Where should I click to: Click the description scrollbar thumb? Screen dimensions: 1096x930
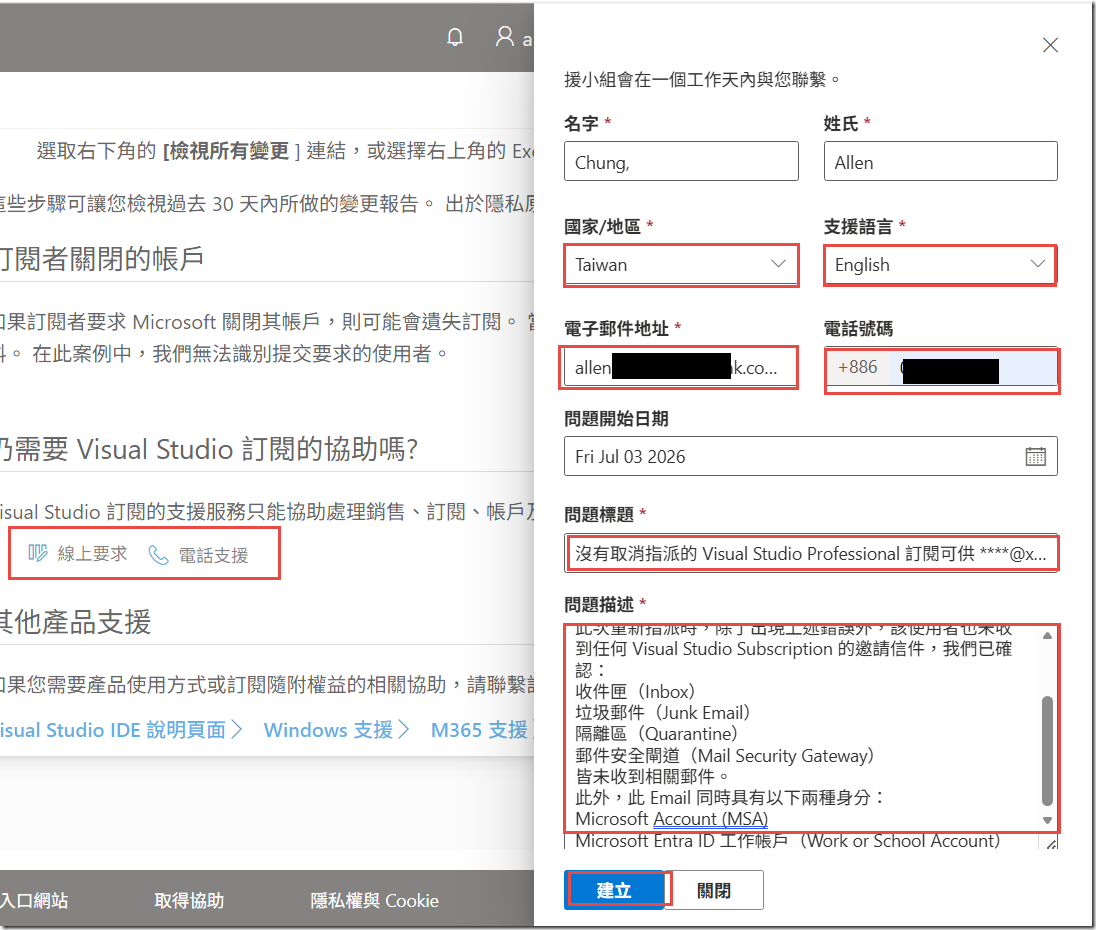(1046, 750)
